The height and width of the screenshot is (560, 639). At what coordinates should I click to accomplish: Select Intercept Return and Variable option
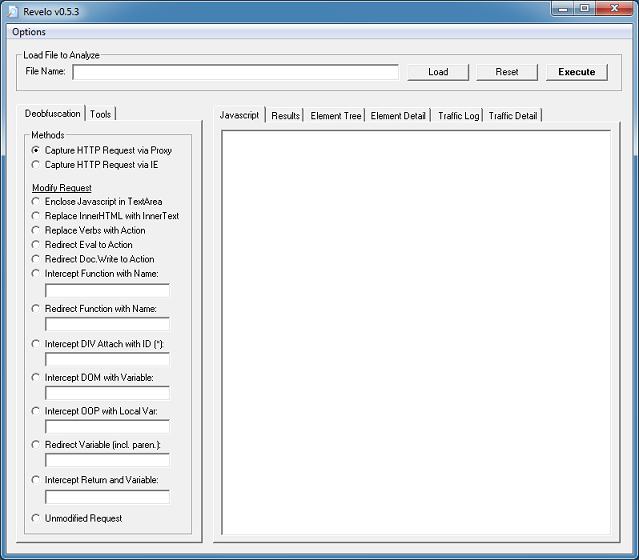pos(37,480)
